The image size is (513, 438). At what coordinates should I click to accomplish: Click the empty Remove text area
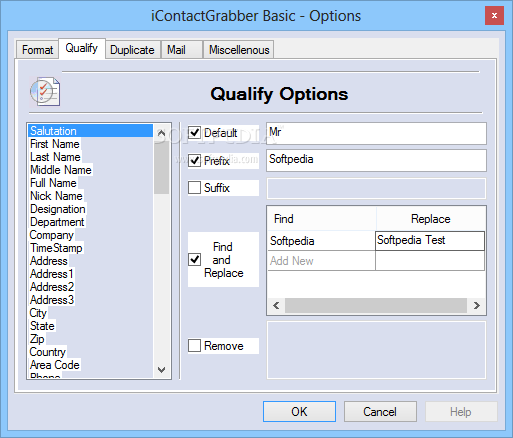(x=376, y=350)
